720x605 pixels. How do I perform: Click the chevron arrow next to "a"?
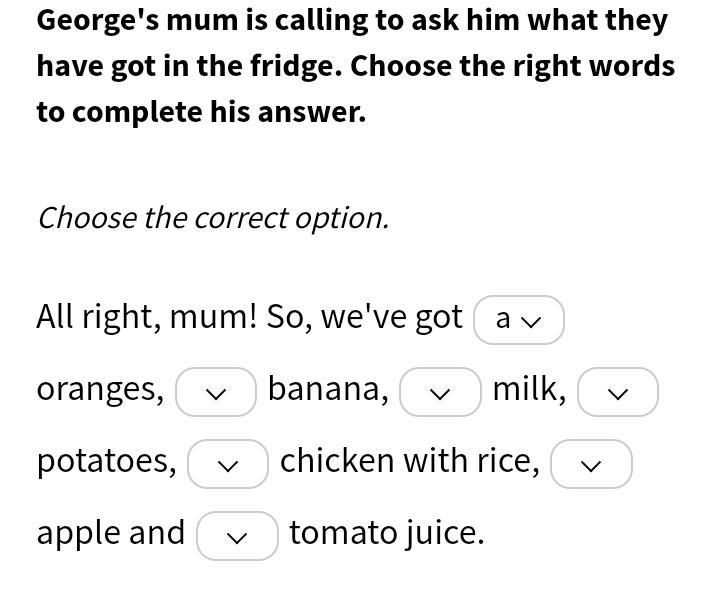[531, 322]
